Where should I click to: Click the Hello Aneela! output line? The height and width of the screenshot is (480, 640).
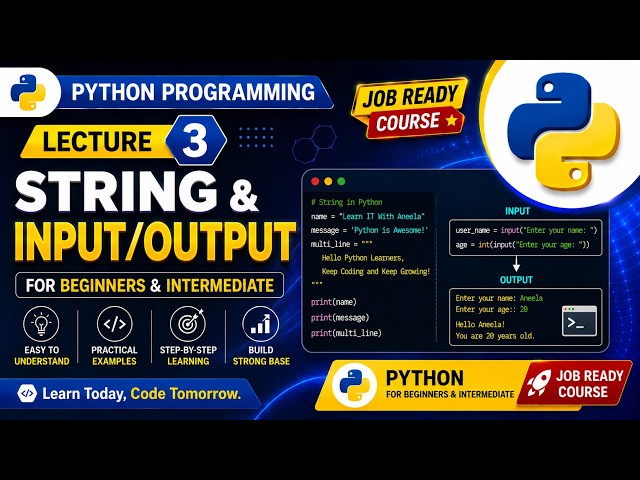click(x=480, y=324)
